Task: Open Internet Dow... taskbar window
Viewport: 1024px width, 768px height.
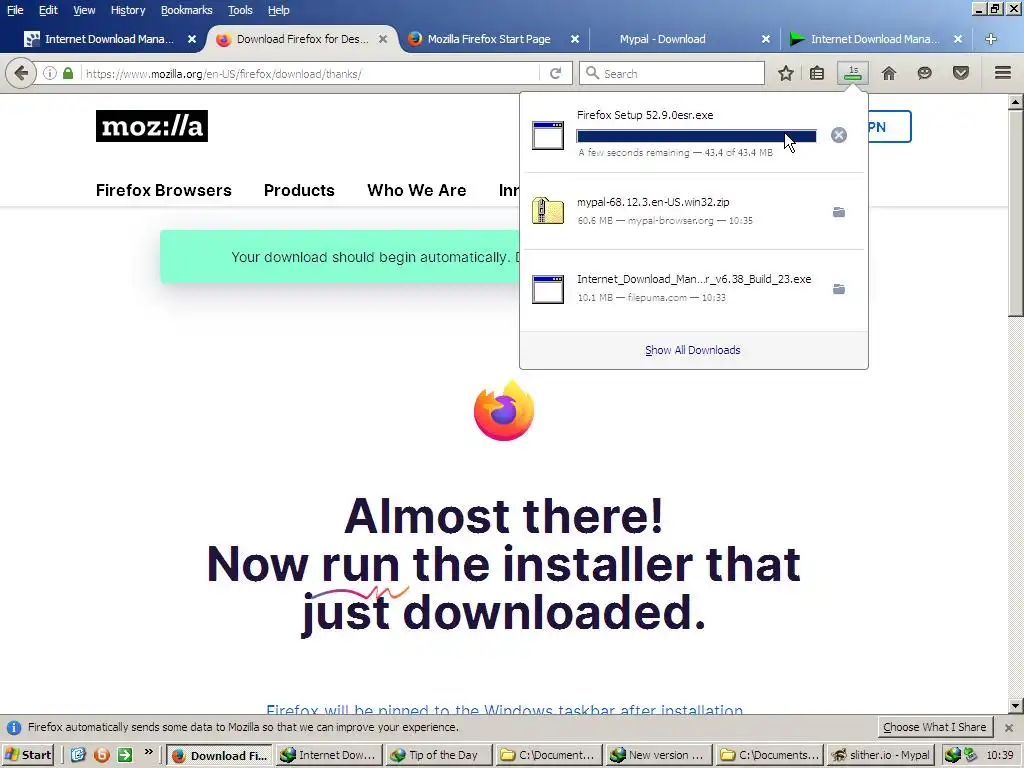Action: [328, 755]
